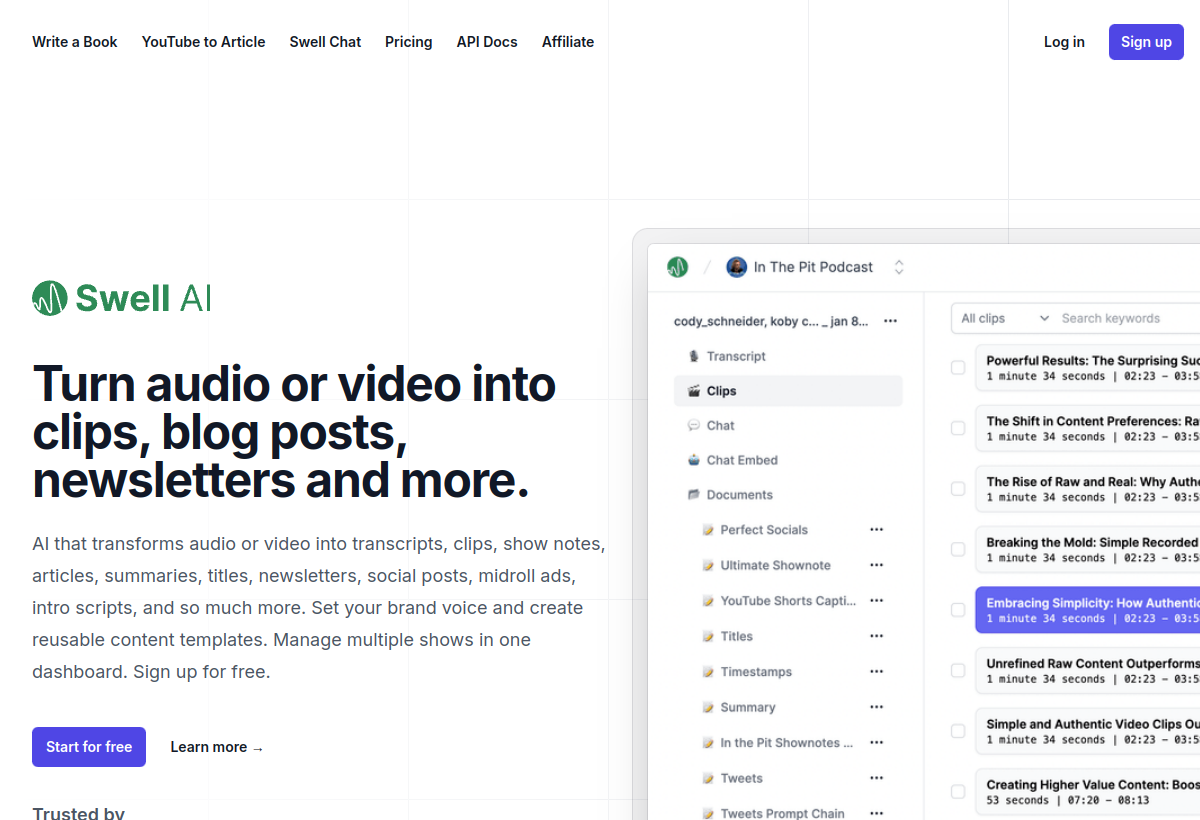
Task: Click the Perfect Socials memo icon
Action: 708,530
